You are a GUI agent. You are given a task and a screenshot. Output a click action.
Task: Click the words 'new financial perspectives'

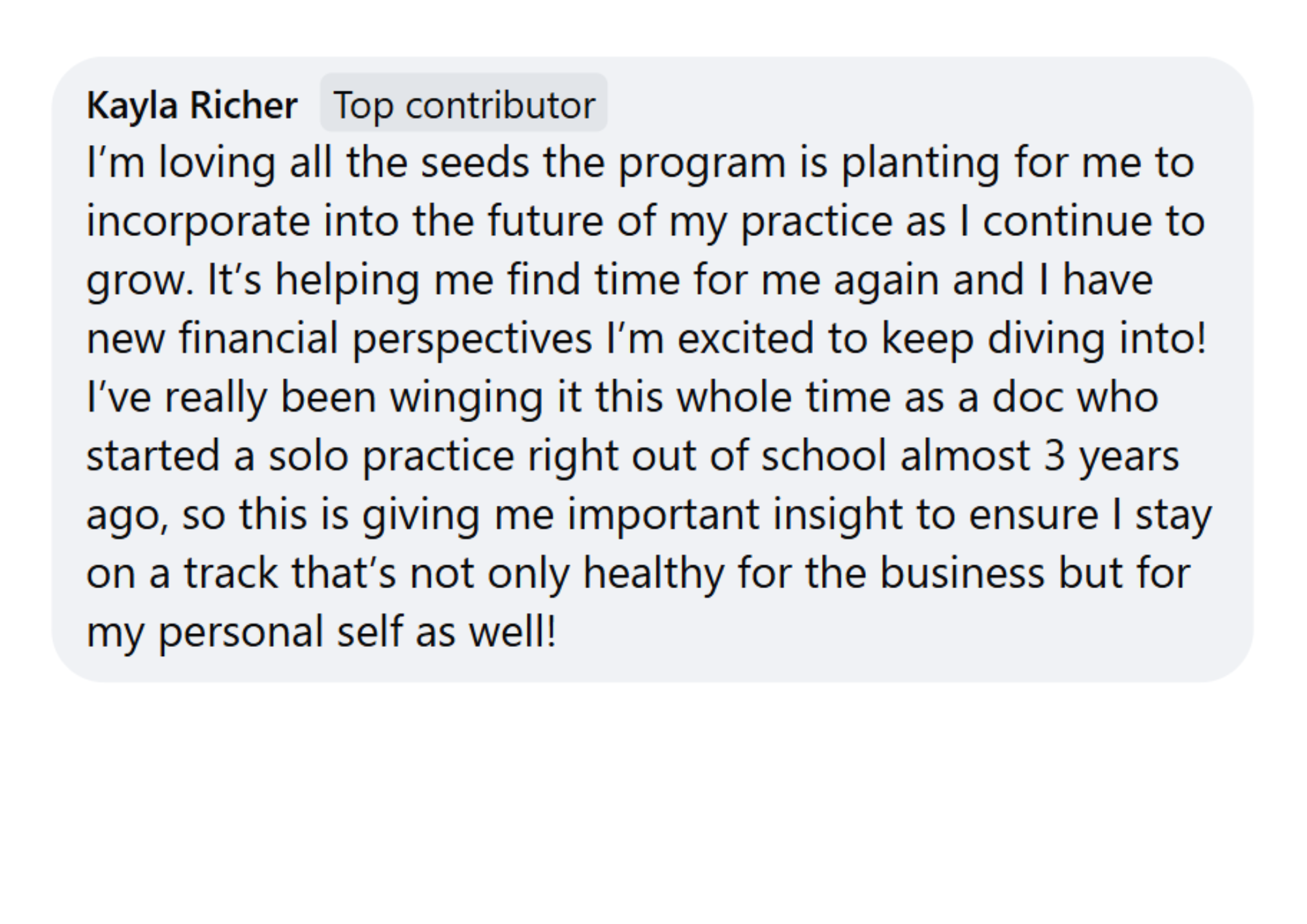point(339,338)
